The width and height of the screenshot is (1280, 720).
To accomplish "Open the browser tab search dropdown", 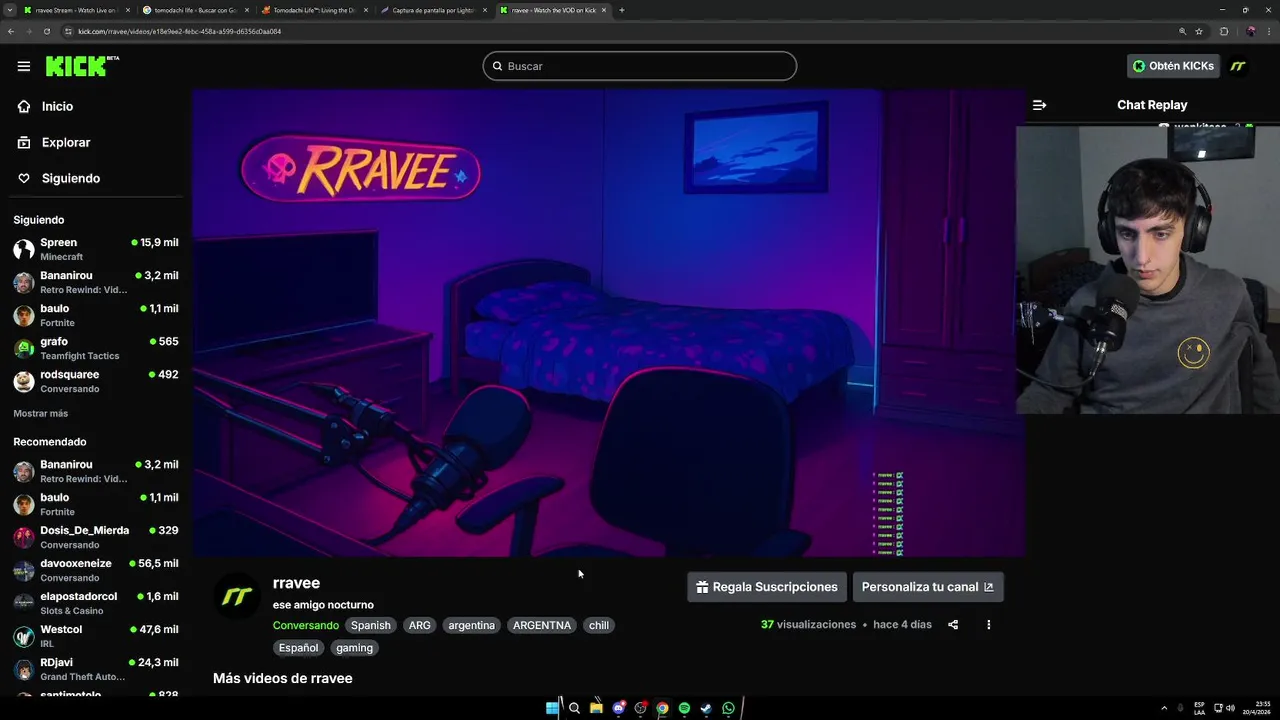I will (9, 10).
